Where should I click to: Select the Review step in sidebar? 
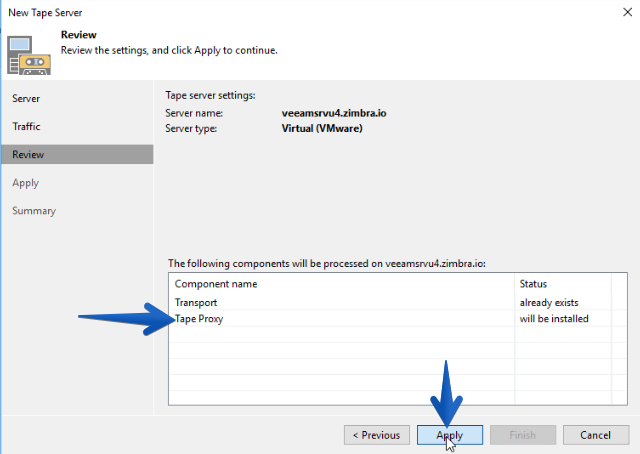78,154
